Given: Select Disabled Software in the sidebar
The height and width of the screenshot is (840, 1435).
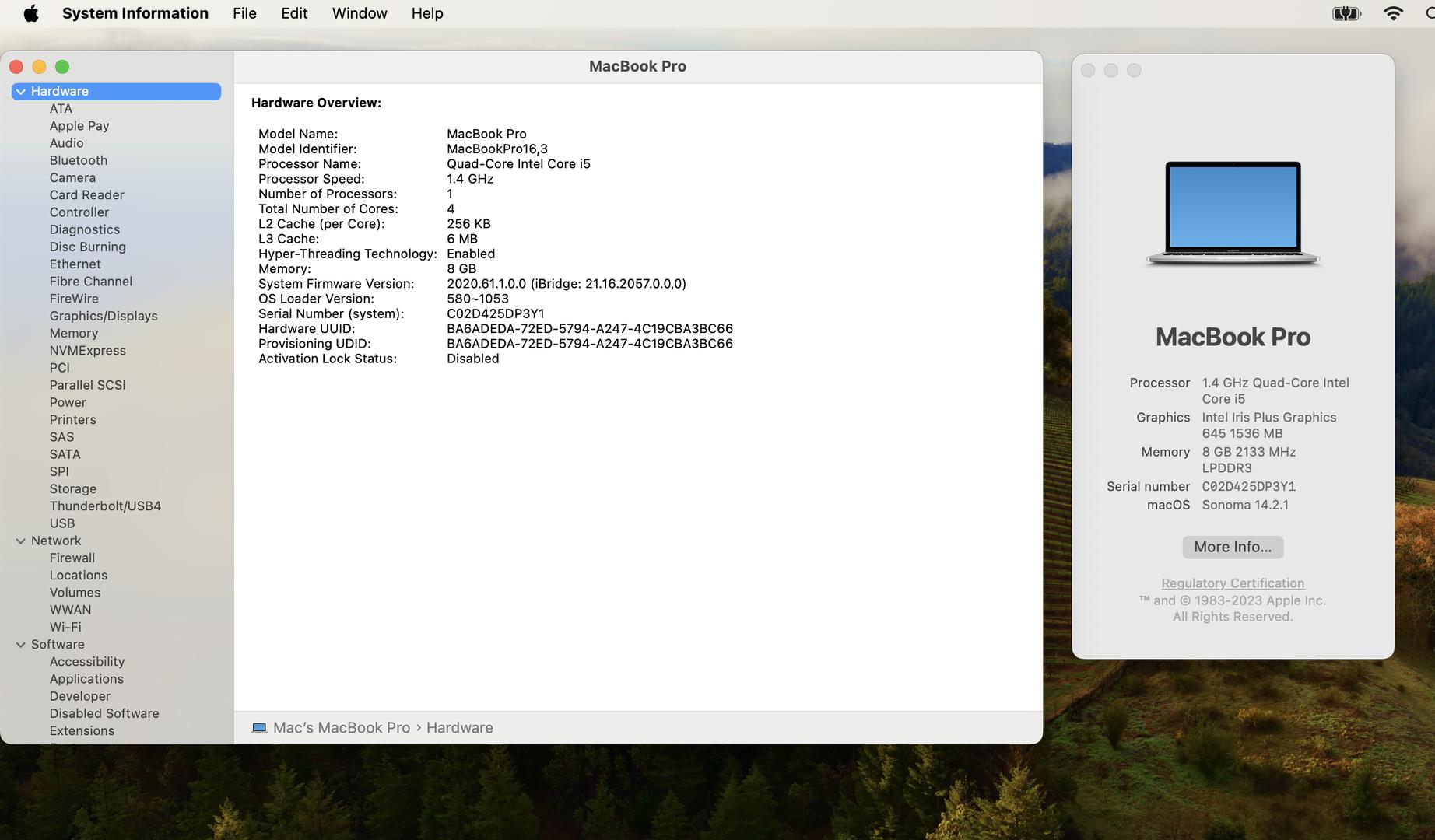Looking at the screenshot, I should (x=104, y=713).
